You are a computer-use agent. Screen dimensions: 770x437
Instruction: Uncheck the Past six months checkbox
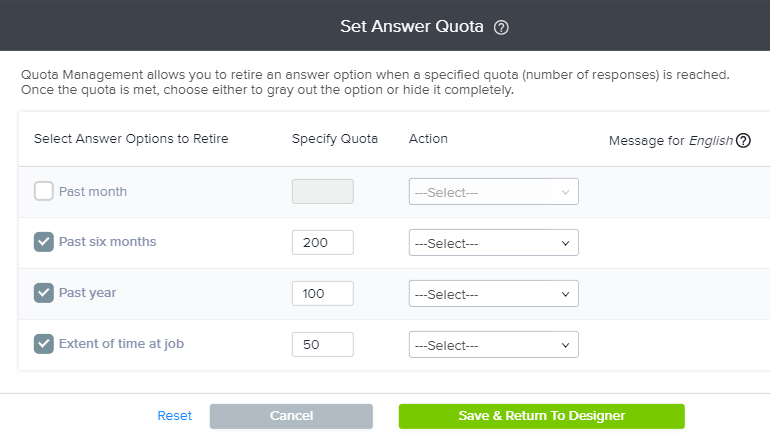click(44, 242)
